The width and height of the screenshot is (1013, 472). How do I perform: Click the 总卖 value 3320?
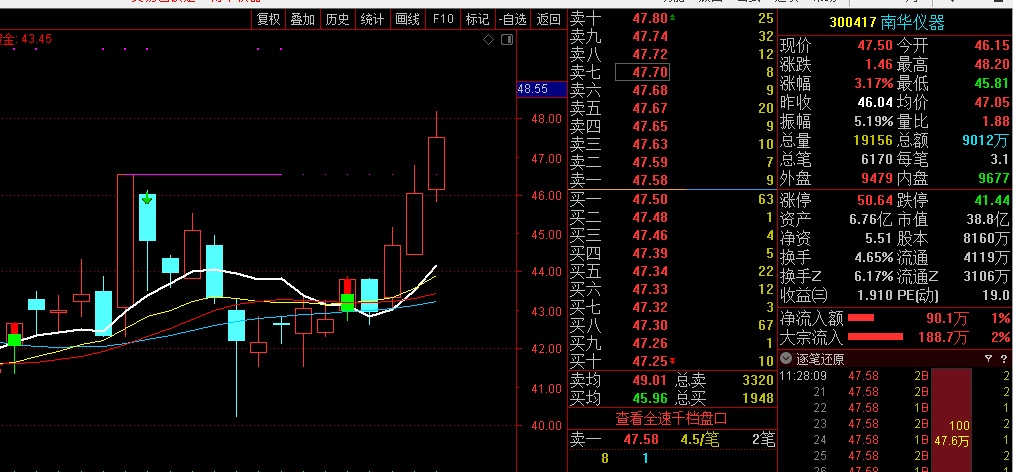pyautogui.click(x=758, y=380)
